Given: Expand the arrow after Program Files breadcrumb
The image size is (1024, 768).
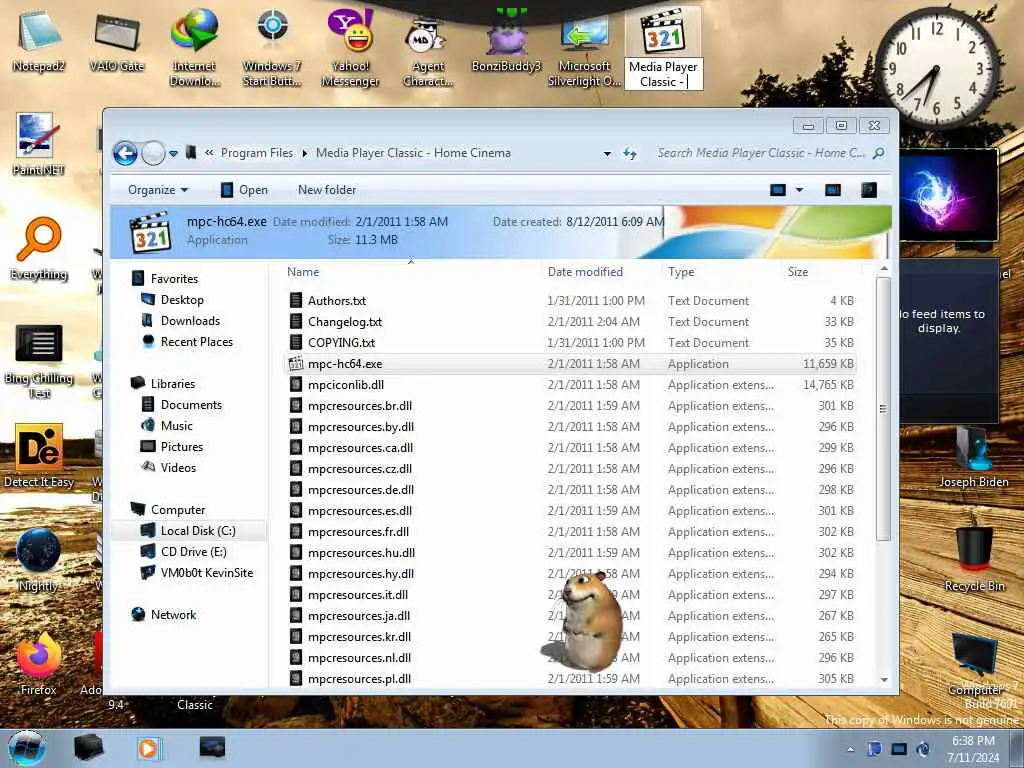Looking at the screenshot, I should [x=304, y=153].
